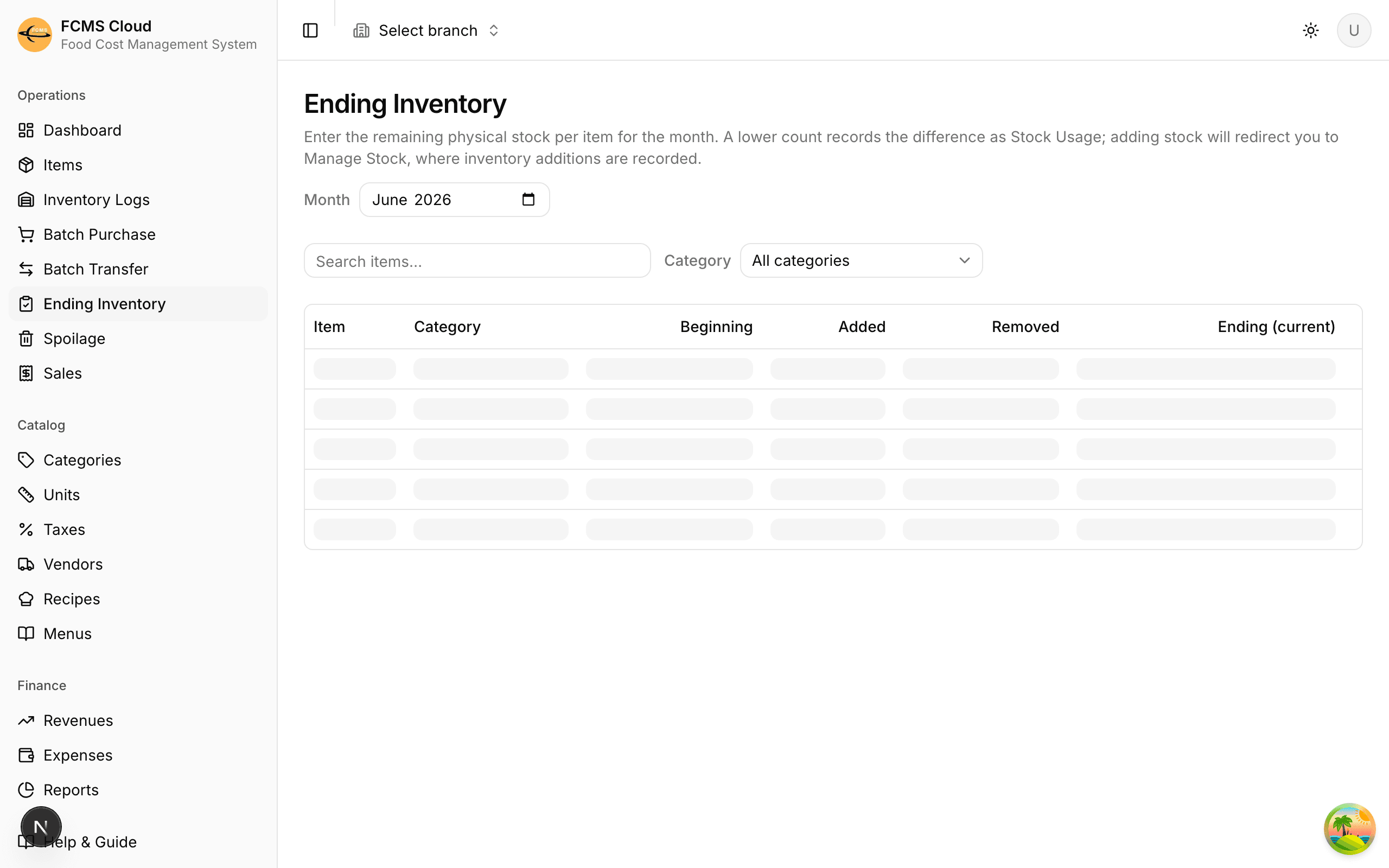Open the Revenues page
Viewport: 1389px width, 868px height.
[x=138, y=720]
